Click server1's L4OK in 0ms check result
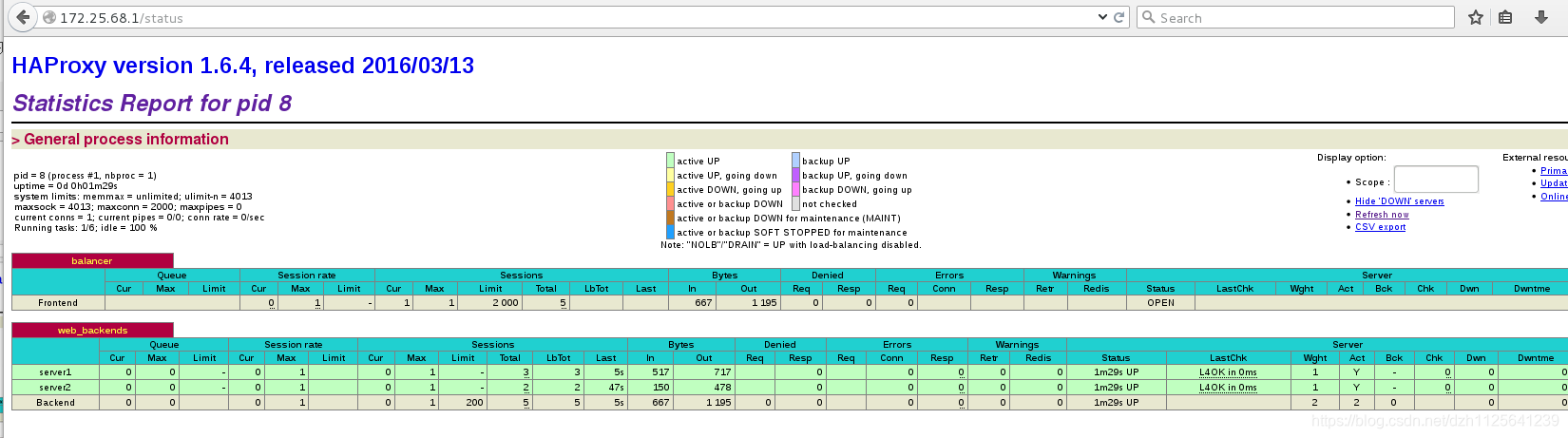The image size is (1568, 438). [x=1228, y=372]
